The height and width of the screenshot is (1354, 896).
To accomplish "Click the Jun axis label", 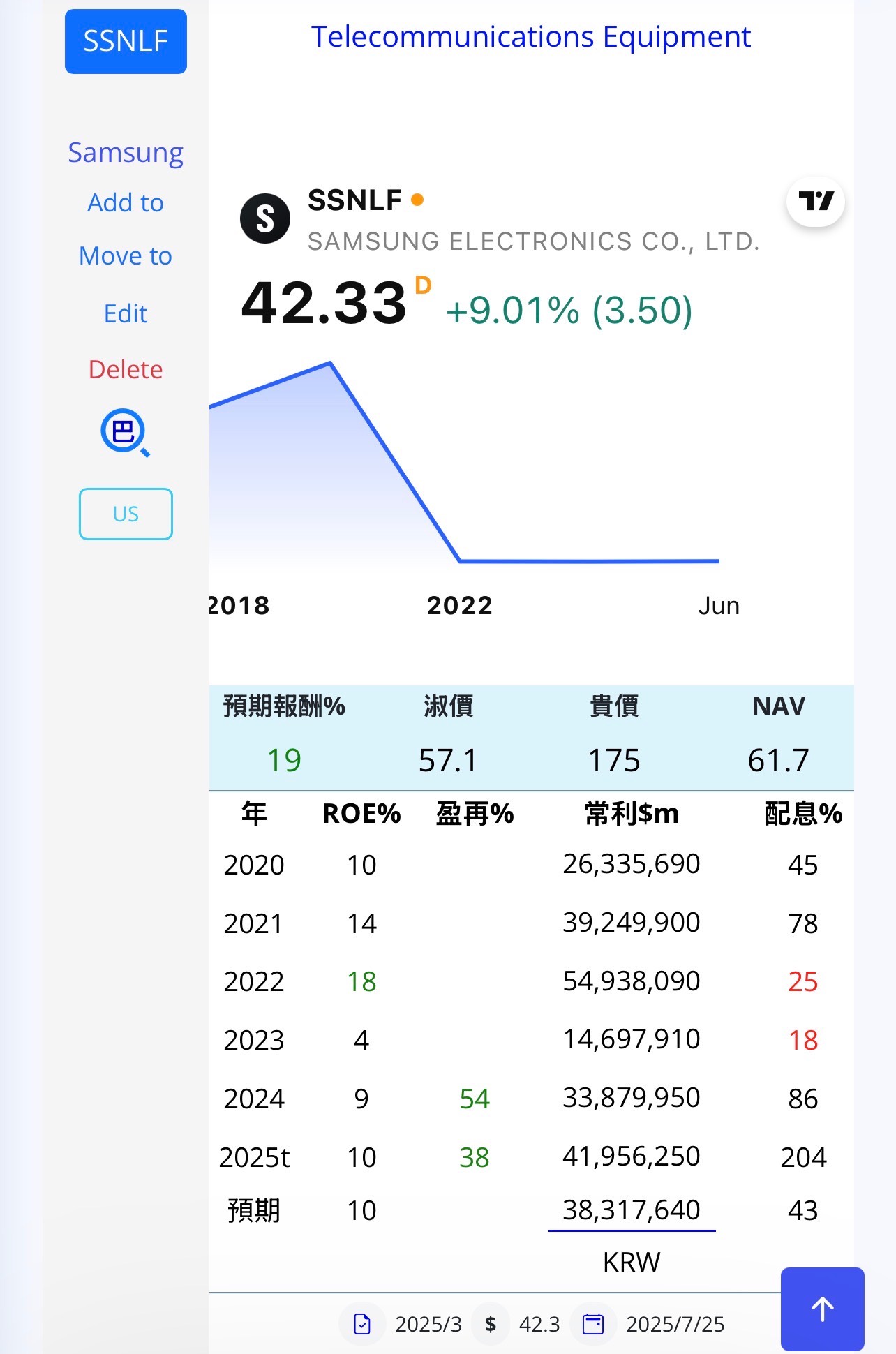I will click(x=719, y=605).
